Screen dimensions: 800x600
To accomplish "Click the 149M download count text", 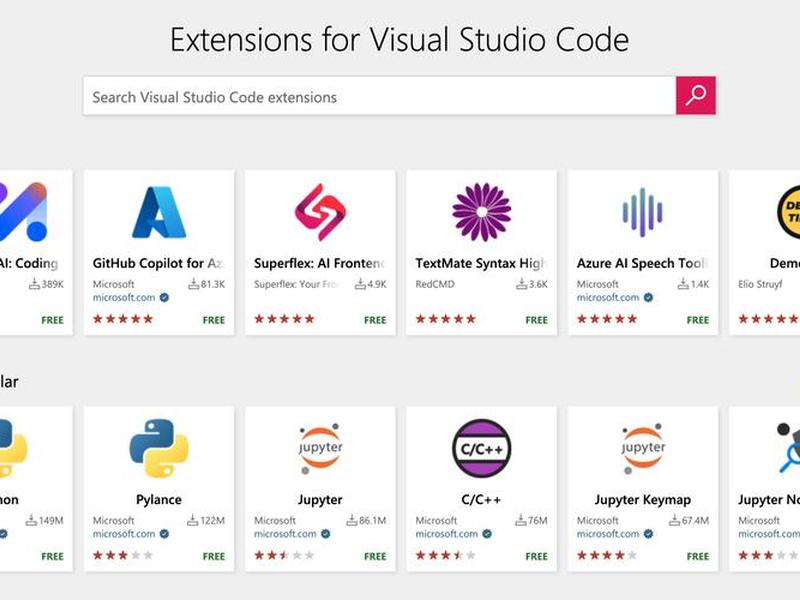I will pyautogui.click(x=51, y=520).
